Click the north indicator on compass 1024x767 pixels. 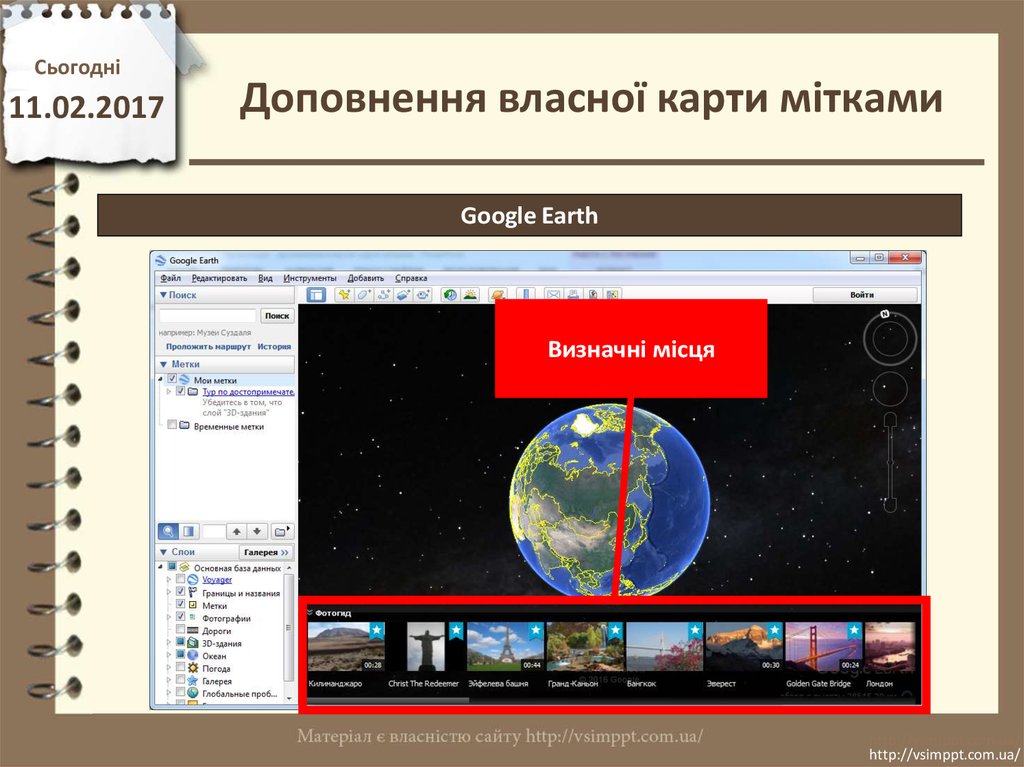[x=885, y=315]
